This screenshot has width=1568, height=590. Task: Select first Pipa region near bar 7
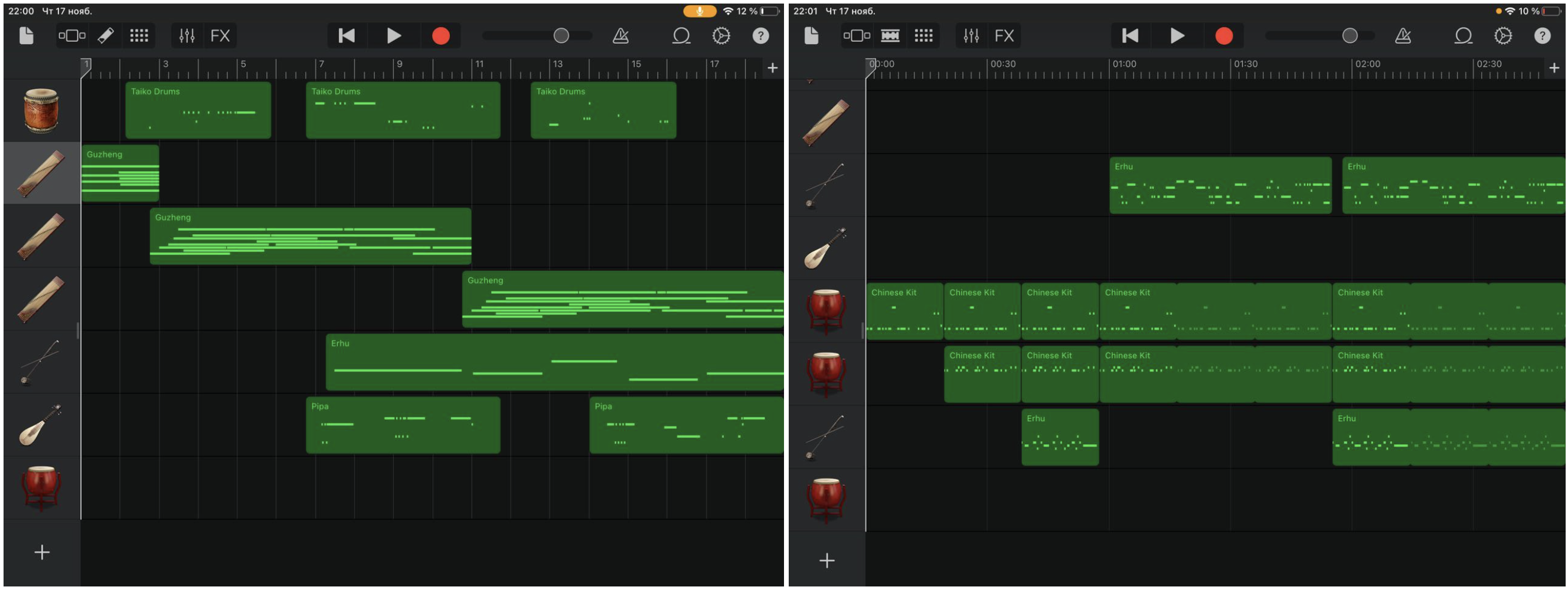pos(403,426)
